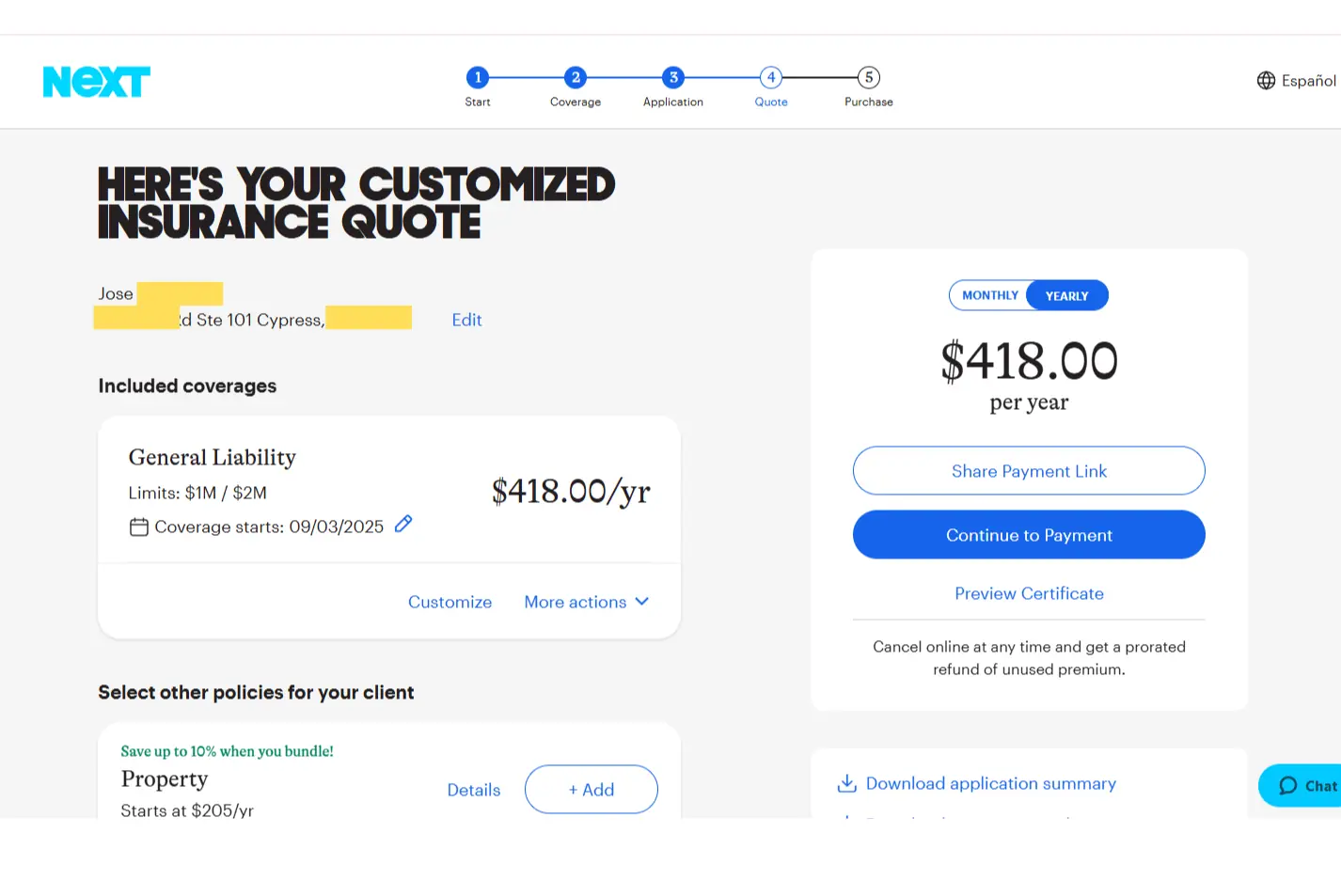
Task: Open Preview Certificate link
Action: tap(1029, 593)
